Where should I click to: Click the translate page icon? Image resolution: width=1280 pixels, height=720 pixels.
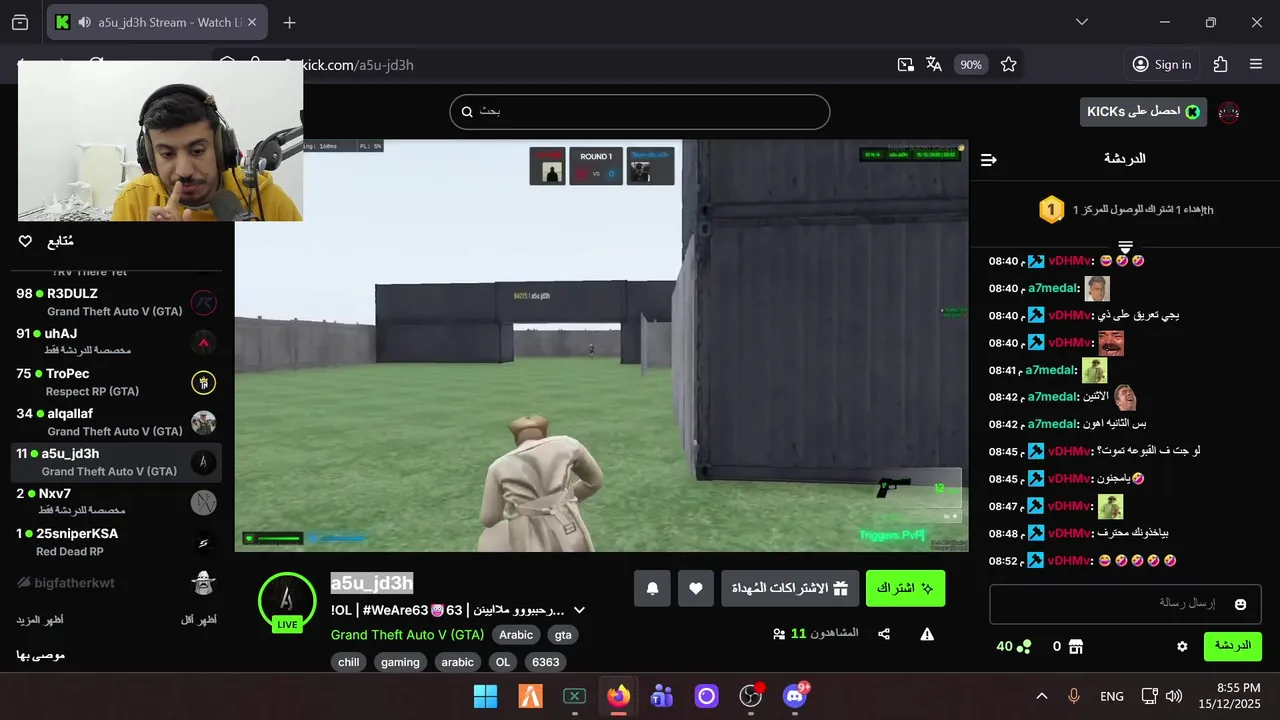click(934, 64)
